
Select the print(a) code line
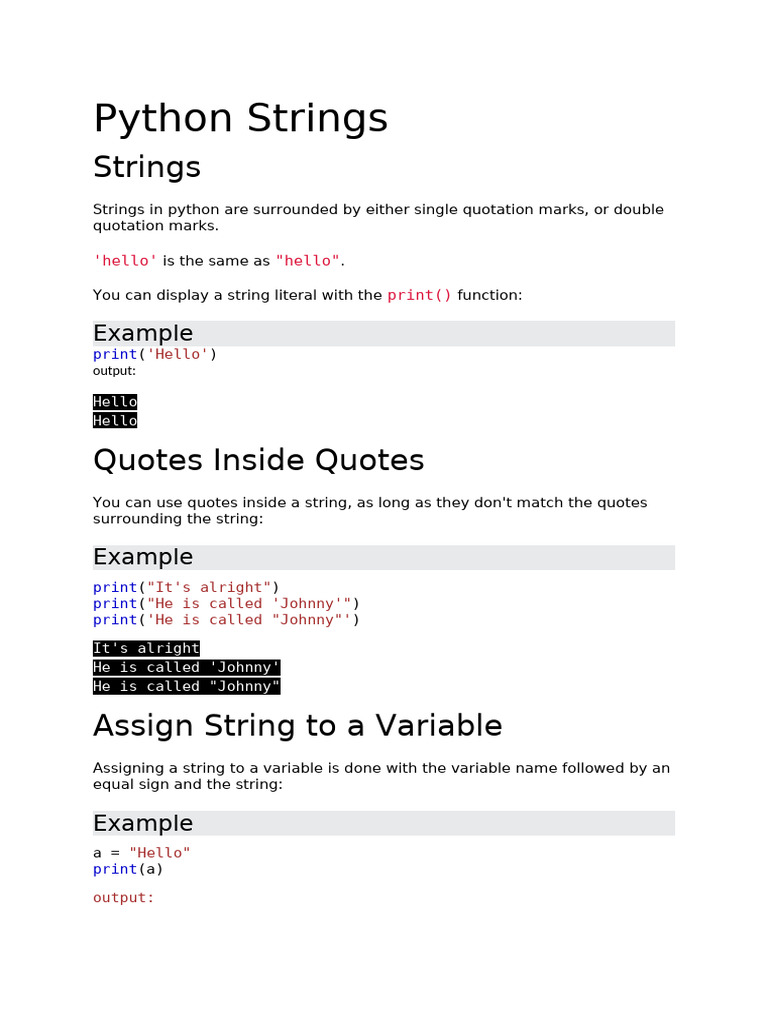click(x=128, y=869)
